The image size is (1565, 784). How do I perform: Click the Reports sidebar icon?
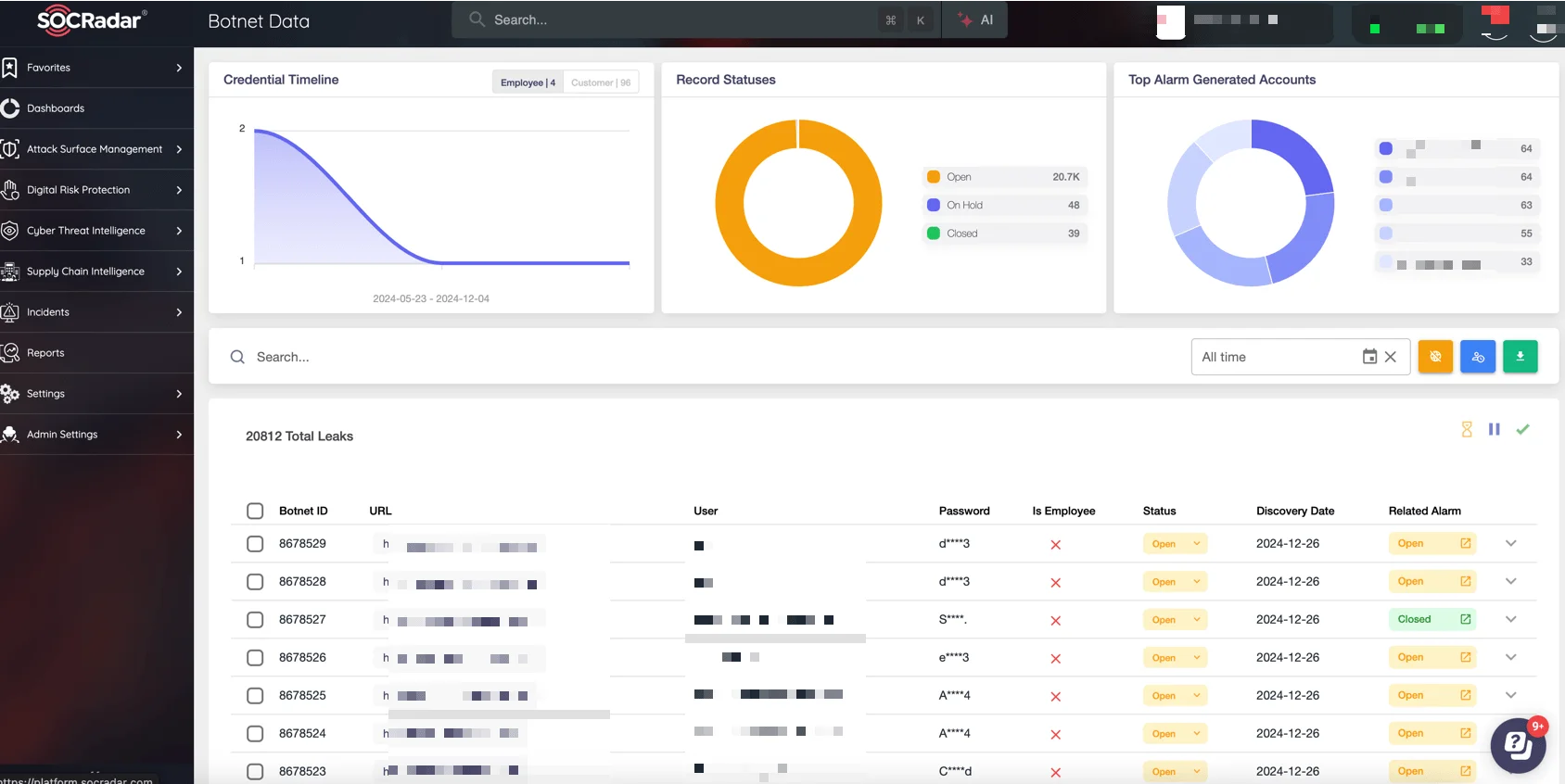tap(10, 353)
